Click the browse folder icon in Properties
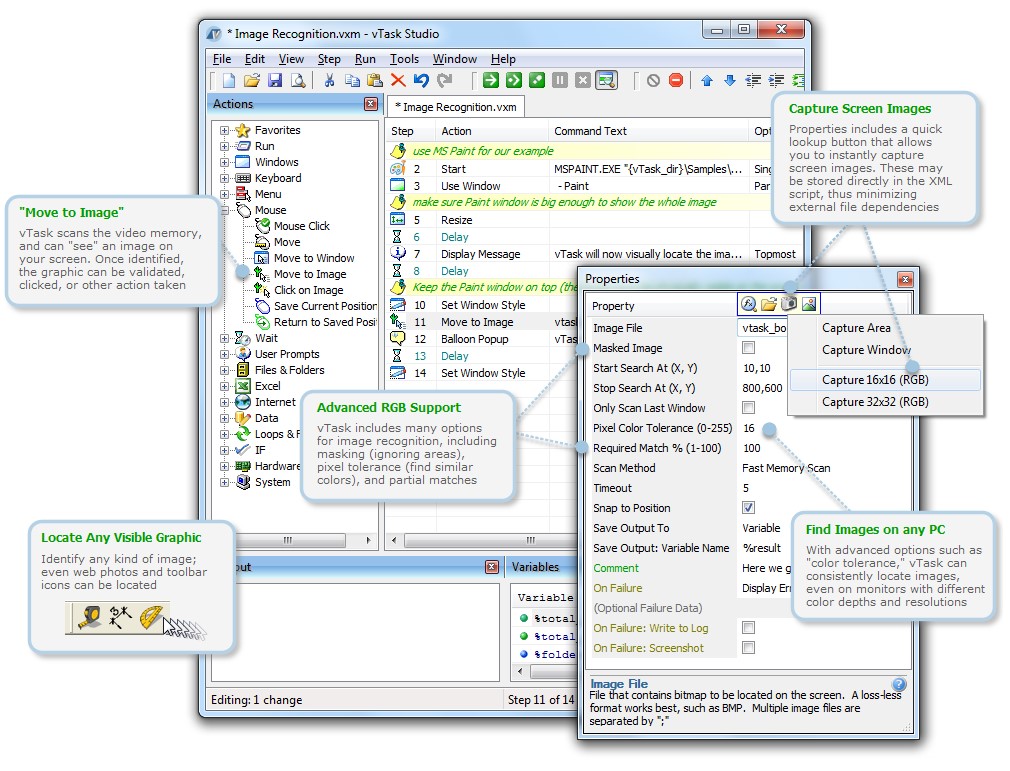Image resolution: width=1010 pixels, height=771 pixels. pyautogui.click(x=768, y=304)
